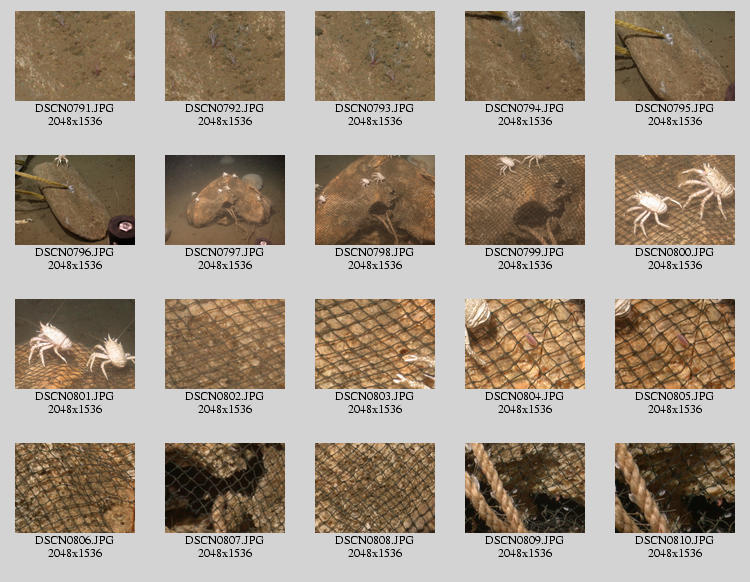750x582 pixels.
Task: Open image DSCN0794.JPG
Action: (x=525, y=56)
